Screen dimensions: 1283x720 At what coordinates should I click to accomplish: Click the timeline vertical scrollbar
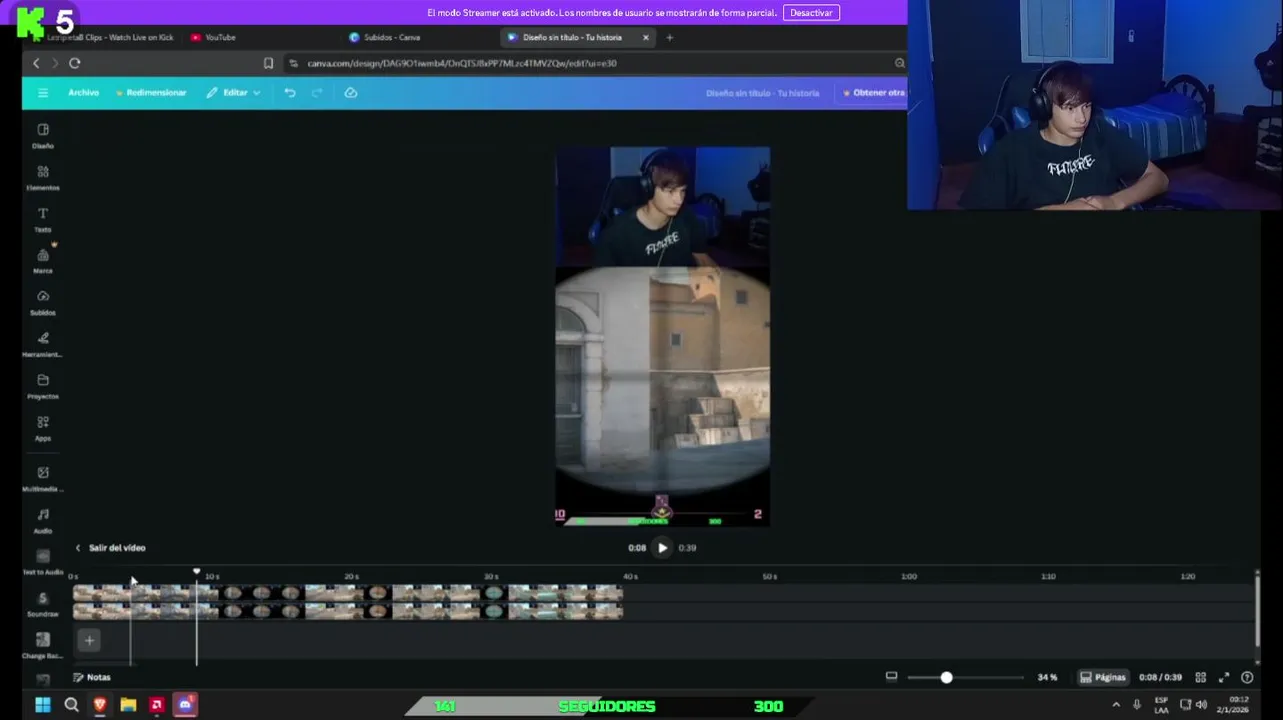(1257, 610)
